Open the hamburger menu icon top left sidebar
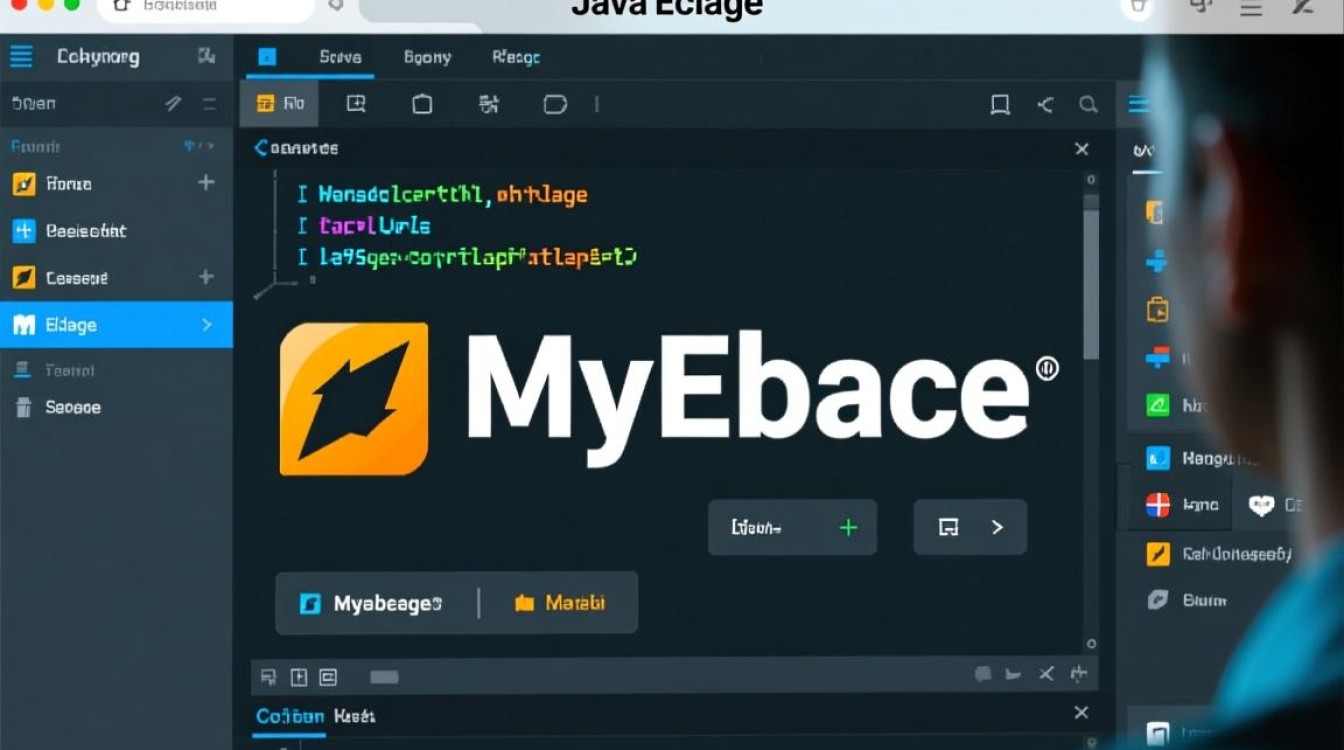Image resolution: width=1344 pixels, height=750 pixels. (x=20, y=56)
